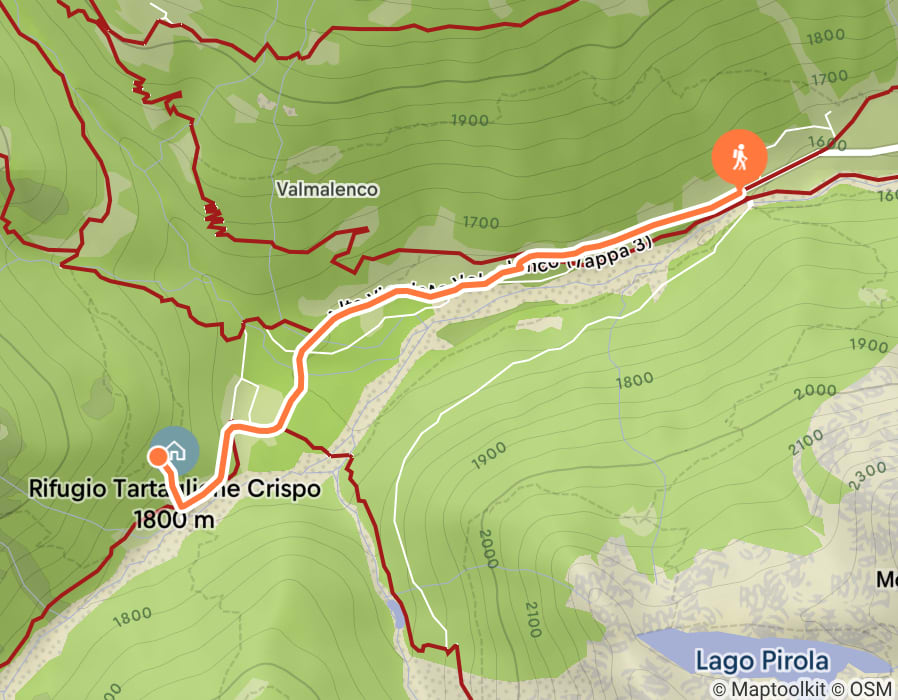This screenshot has width=898, height=700.
Task: Click the small pond south of trail
Action: coord(396,615)
